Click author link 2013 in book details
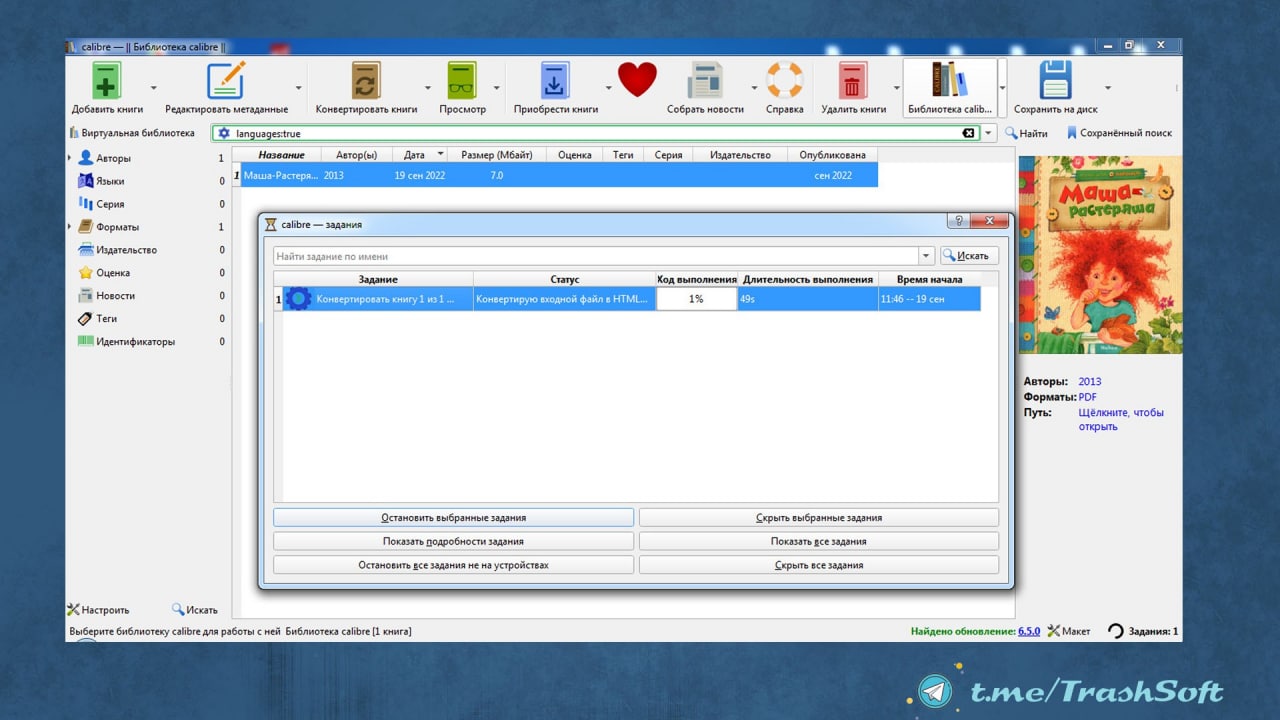1280x720 pixels. click(x=1089, y=382)
